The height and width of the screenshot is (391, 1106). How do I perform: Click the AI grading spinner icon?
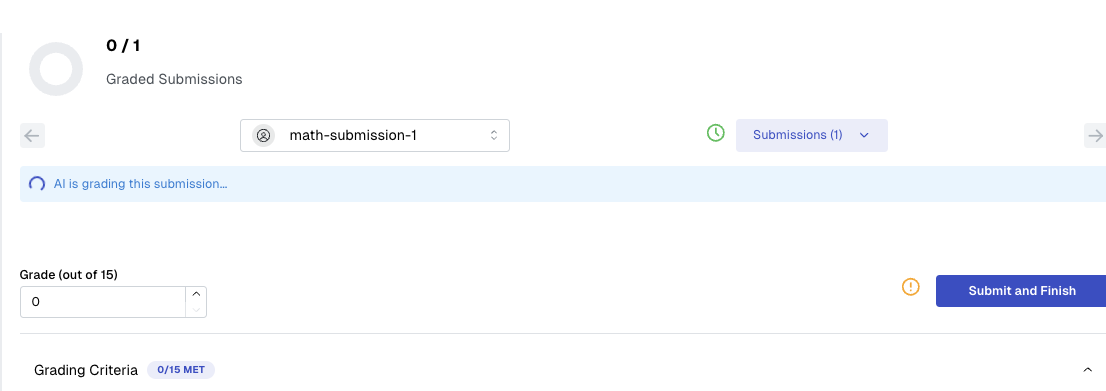point(37,184)
